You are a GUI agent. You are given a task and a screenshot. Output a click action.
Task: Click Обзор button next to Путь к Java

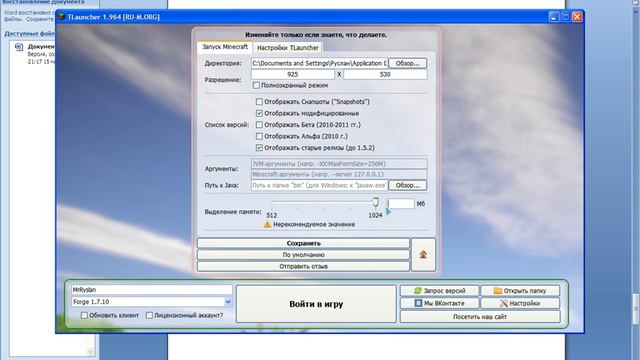tap(407, 185)
